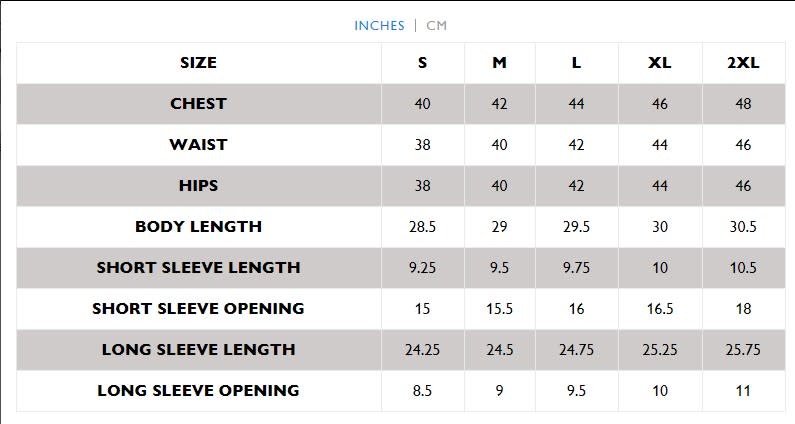Image resolution: width=795 pixels, height=424 pixels.
Task: Select the SHORT SLEEVE LENGTH row label
Action: (198, 268)
